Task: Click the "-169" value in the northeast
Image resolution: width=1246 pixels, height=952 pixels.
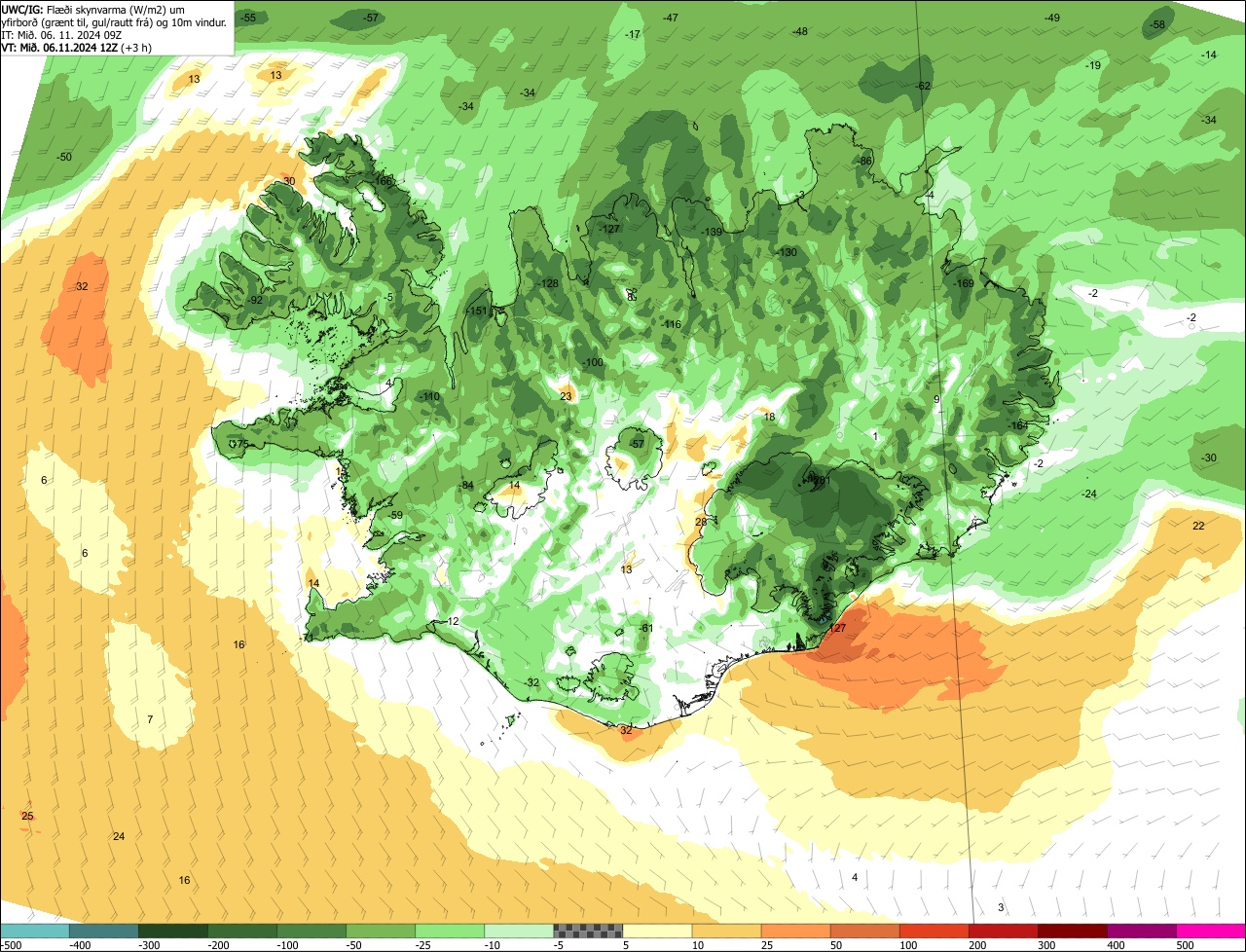Action: pos(965,283)
